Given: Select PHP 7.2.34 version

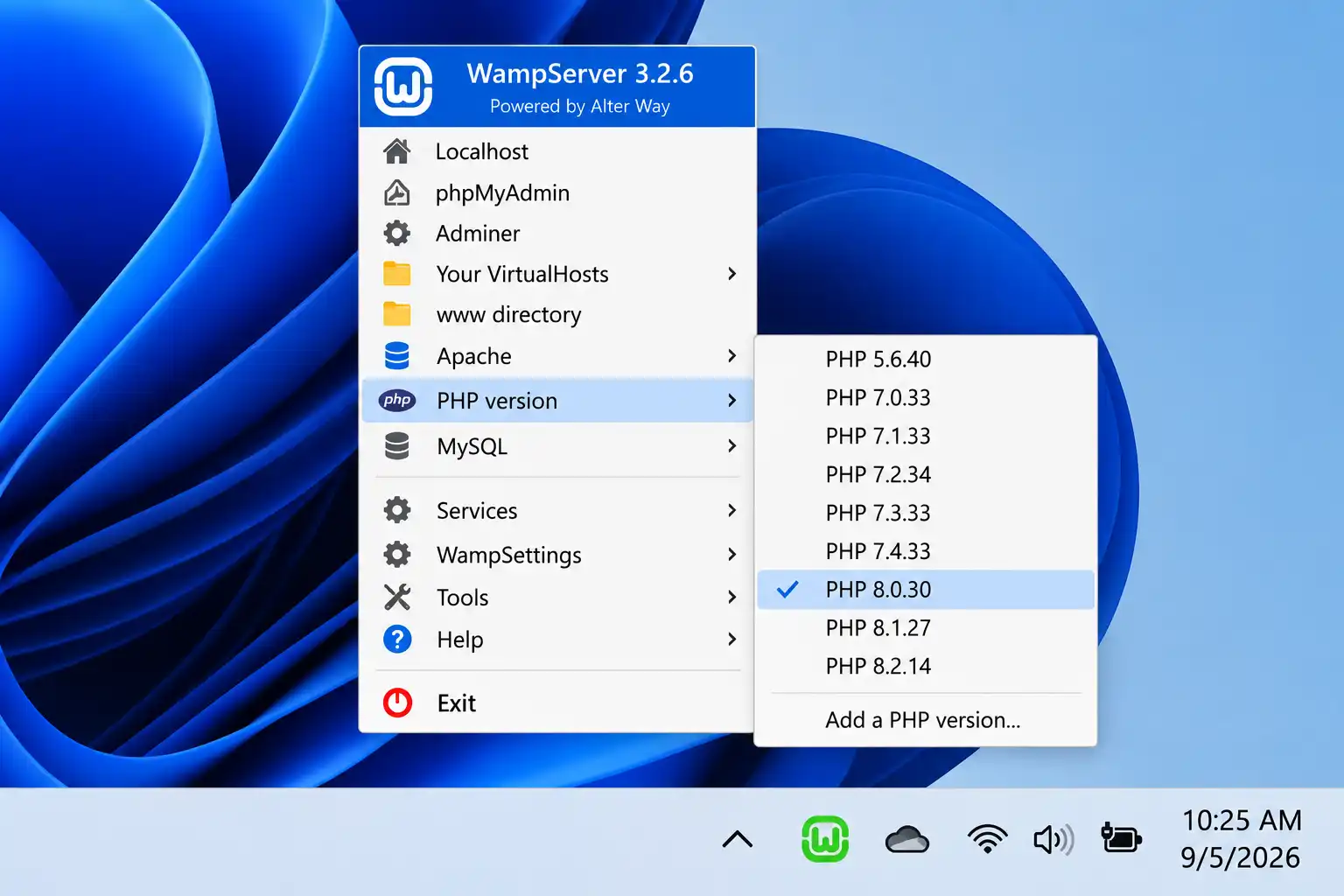Looking at the screenshot, I should [x=926, y=474].
